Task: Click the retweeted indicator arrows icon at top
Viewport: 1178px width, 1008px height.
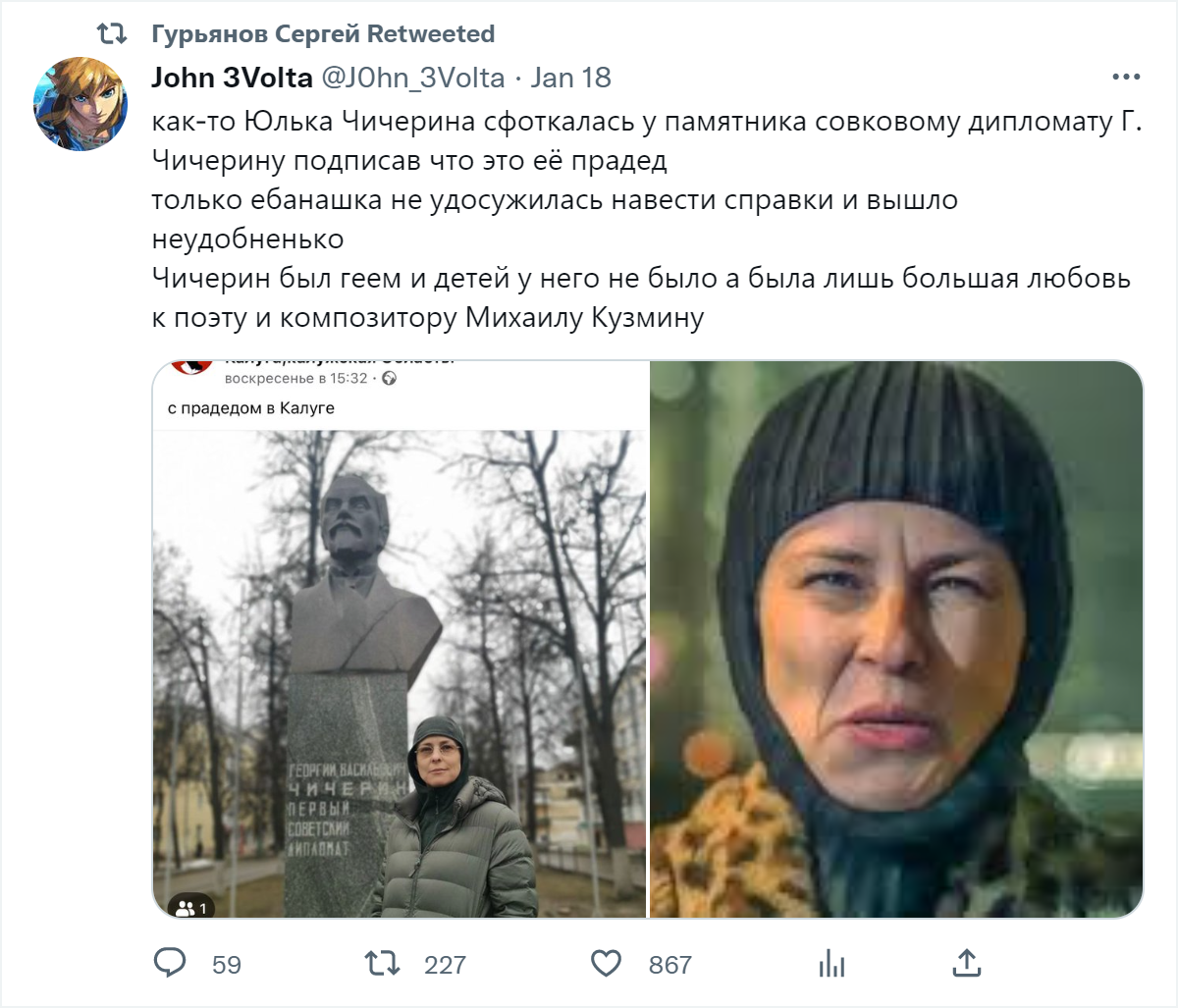Action: (x=112, y=34)
